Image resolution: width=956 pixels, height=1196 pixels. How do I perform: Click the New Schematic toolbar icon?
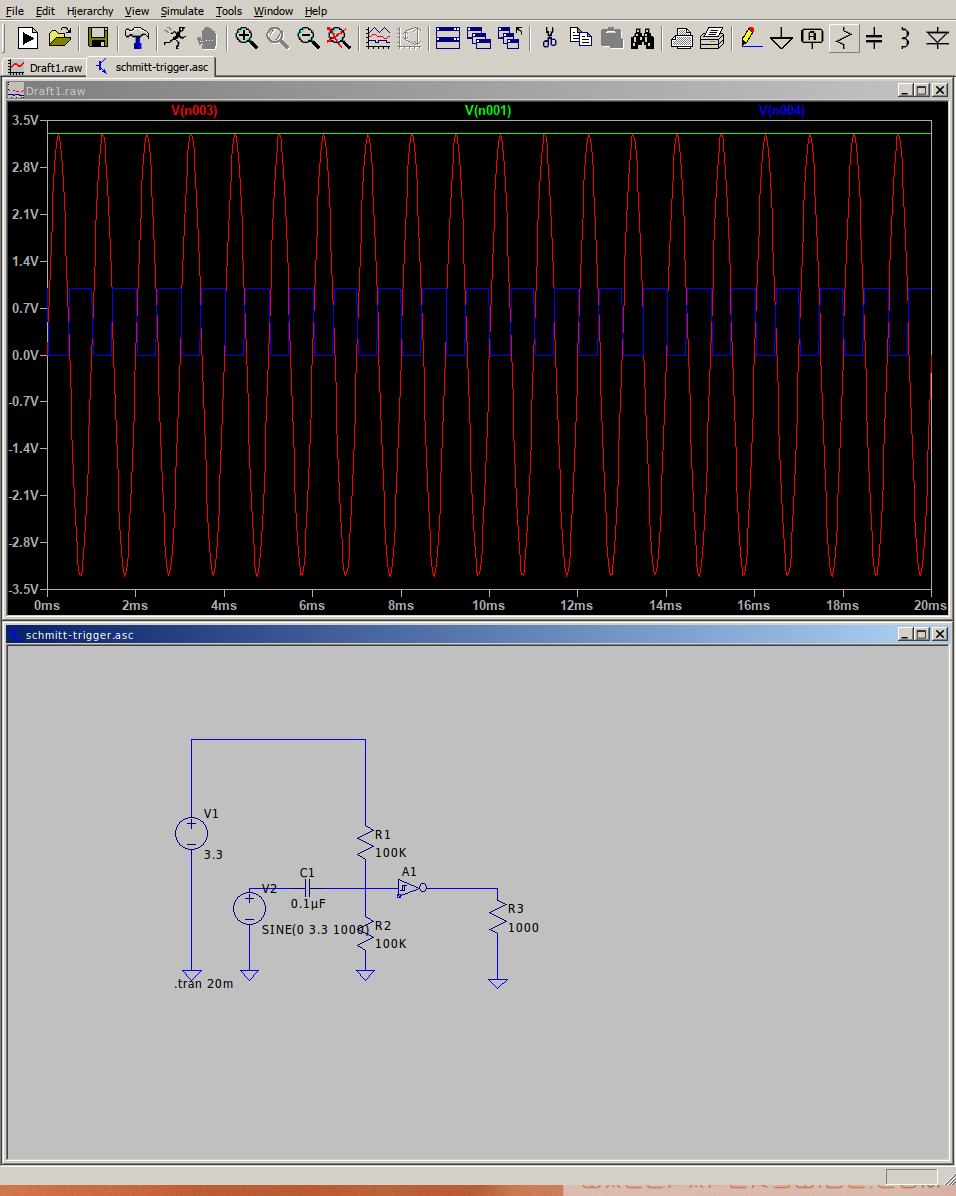27,37
